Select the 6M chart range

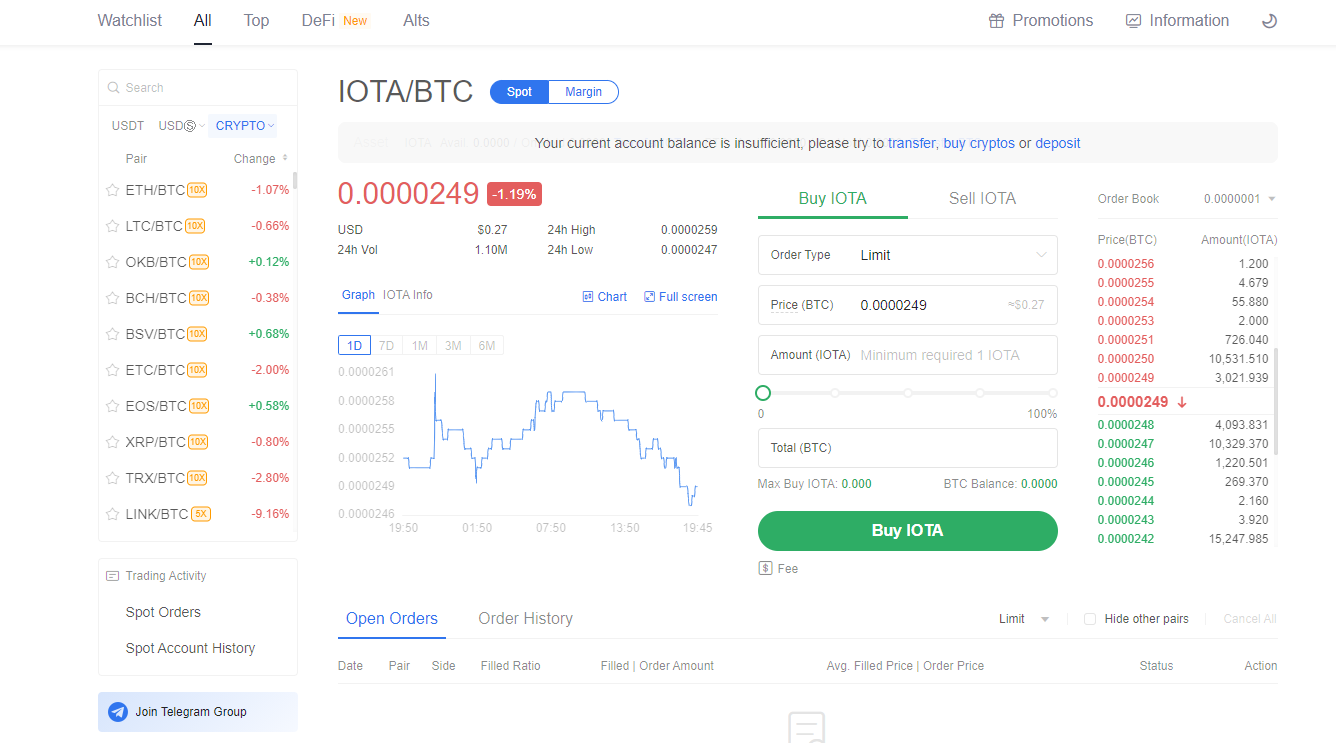point(487,346)
